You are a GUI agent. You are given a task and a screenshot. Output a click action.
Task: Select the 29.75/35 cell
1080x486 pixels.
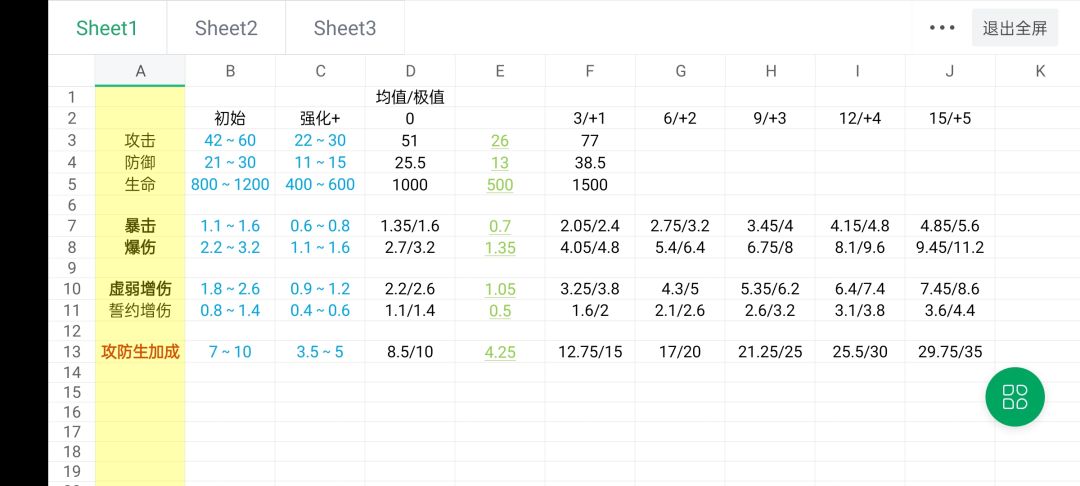point(950,352)
